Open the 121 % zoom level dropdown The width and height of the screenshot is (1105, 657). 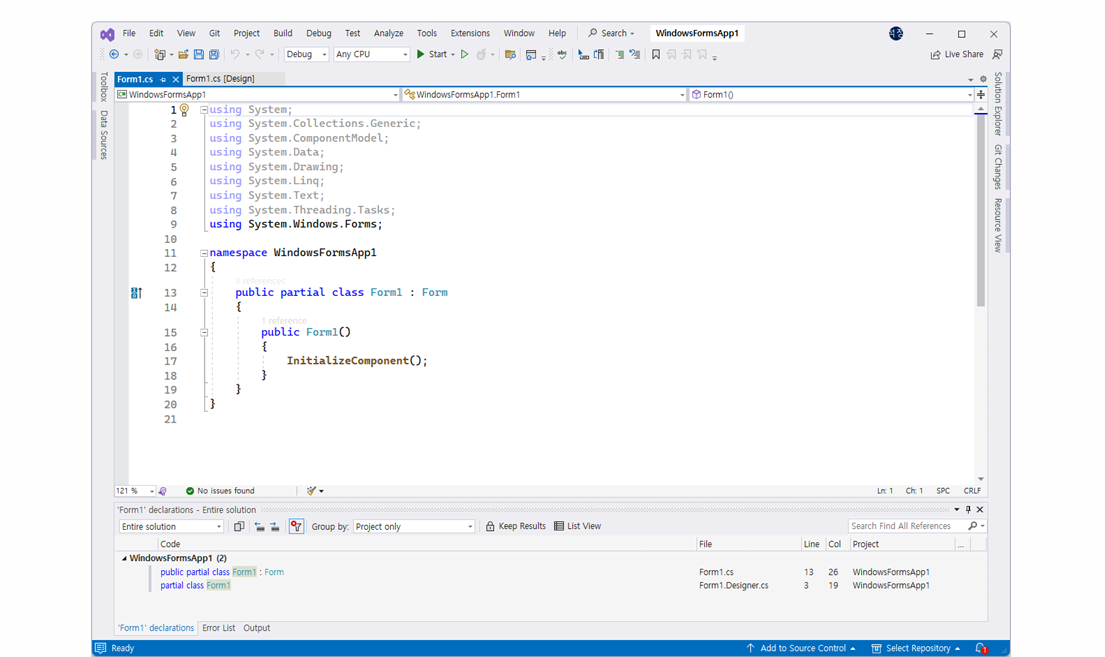click(x=135, y=491)
